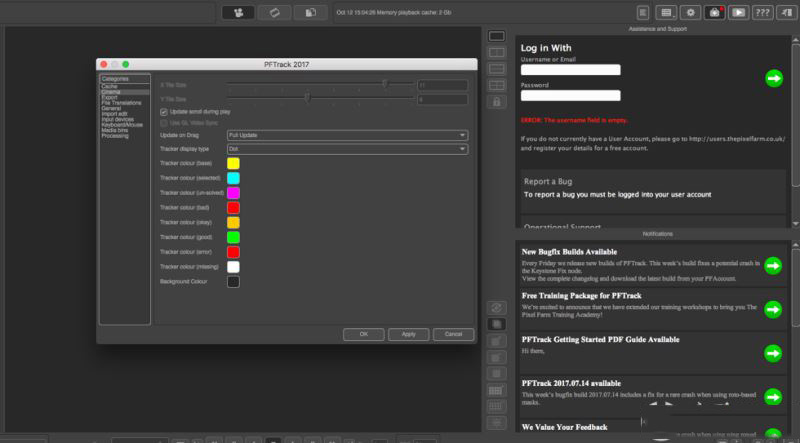Open the Update on Drag dropdown
This screenshot has height=443, width=800.
pyautogui.click(x=347, y=135)
